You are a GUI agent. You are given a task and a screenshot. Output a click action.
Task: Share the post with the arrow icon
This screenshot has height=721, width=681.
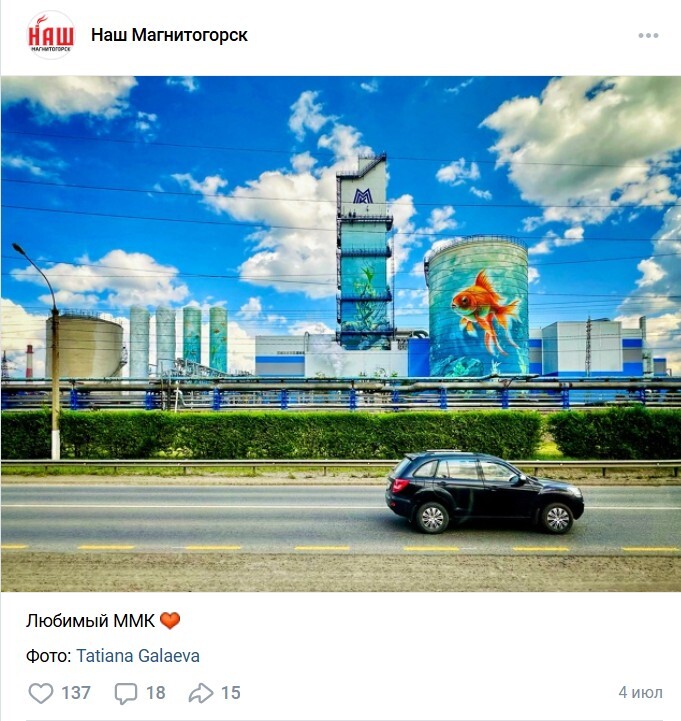(x=201, y=693)
